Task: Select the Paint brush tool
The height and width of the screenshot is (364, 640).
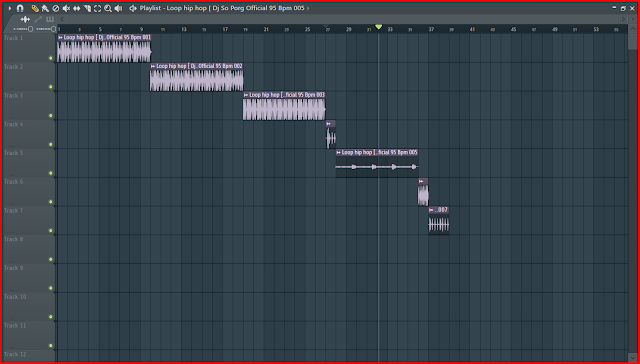Action: pyautogui.click(x=45, y=8)
